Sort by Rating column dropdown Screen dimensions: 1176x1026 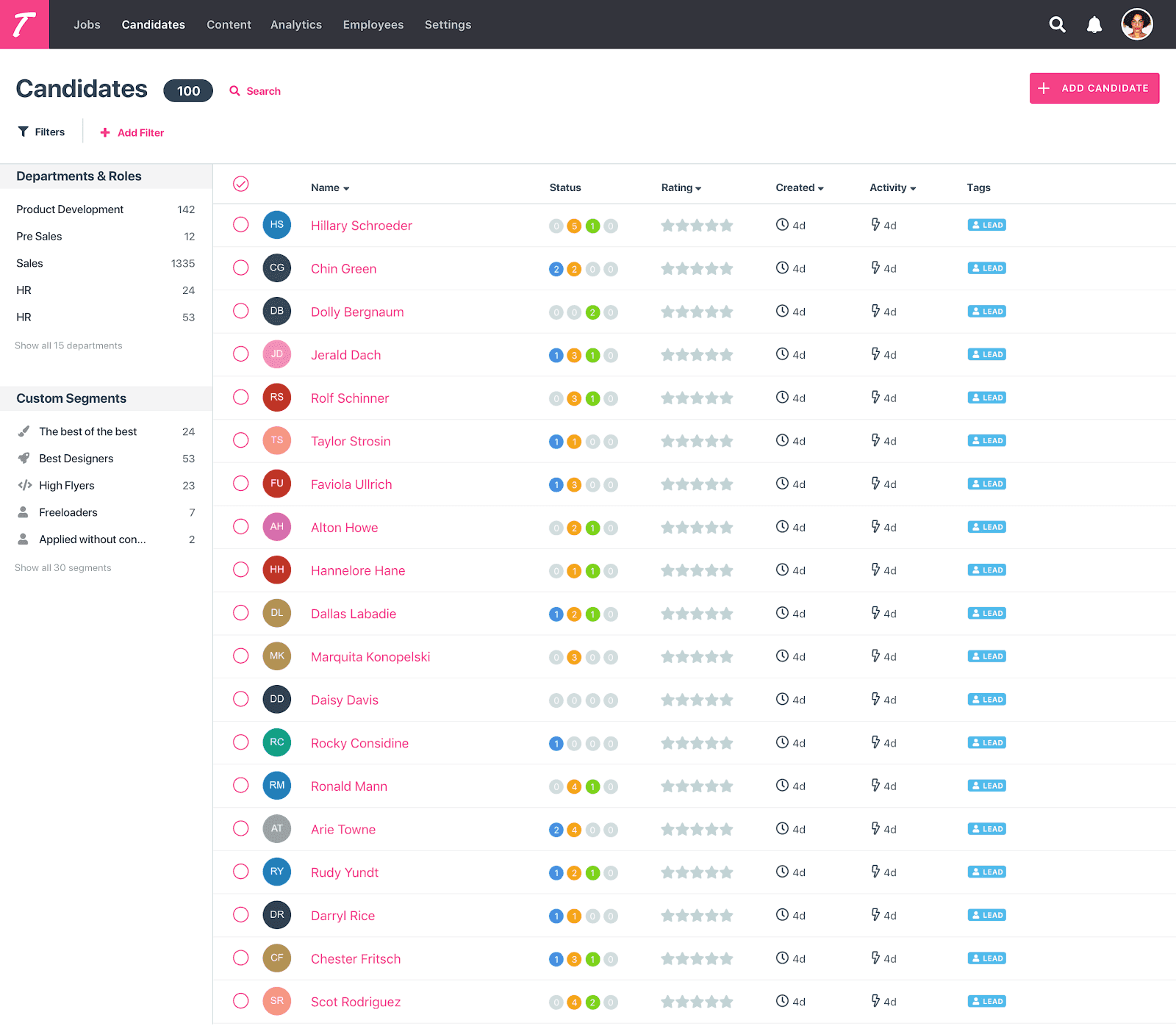(681, 188)
